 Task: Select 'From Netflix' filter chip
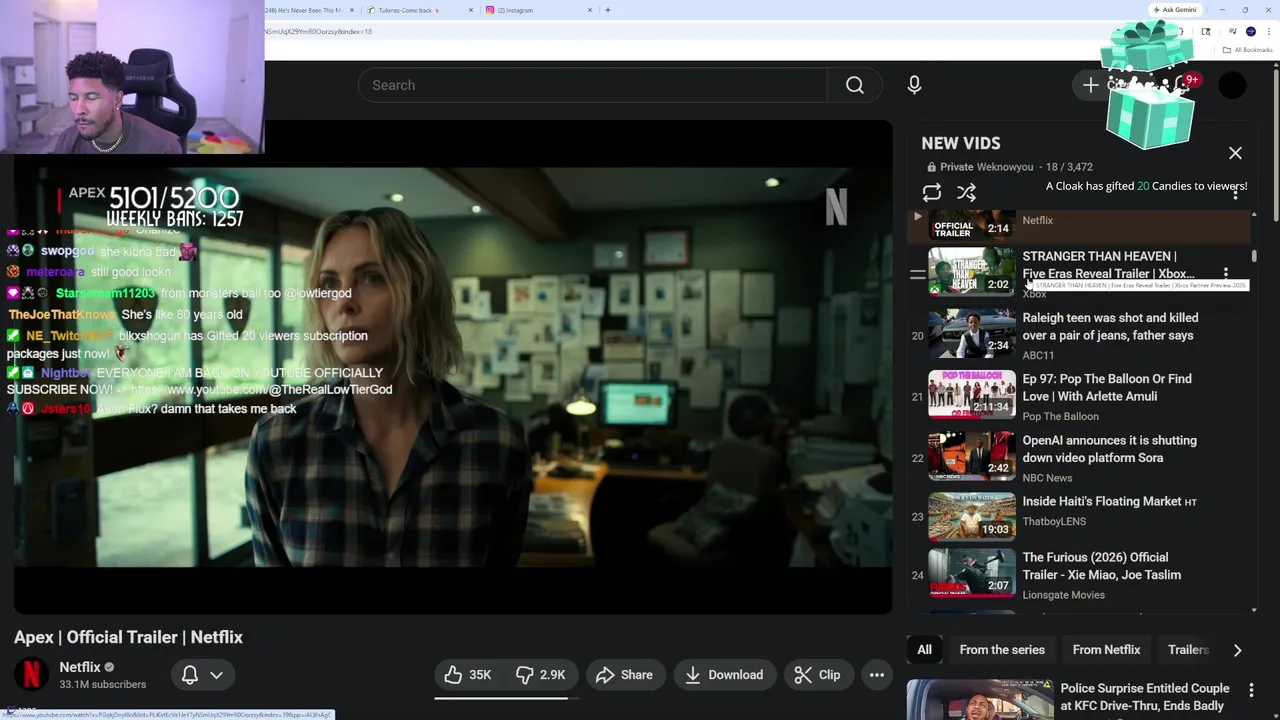(x=1106, y=650)
